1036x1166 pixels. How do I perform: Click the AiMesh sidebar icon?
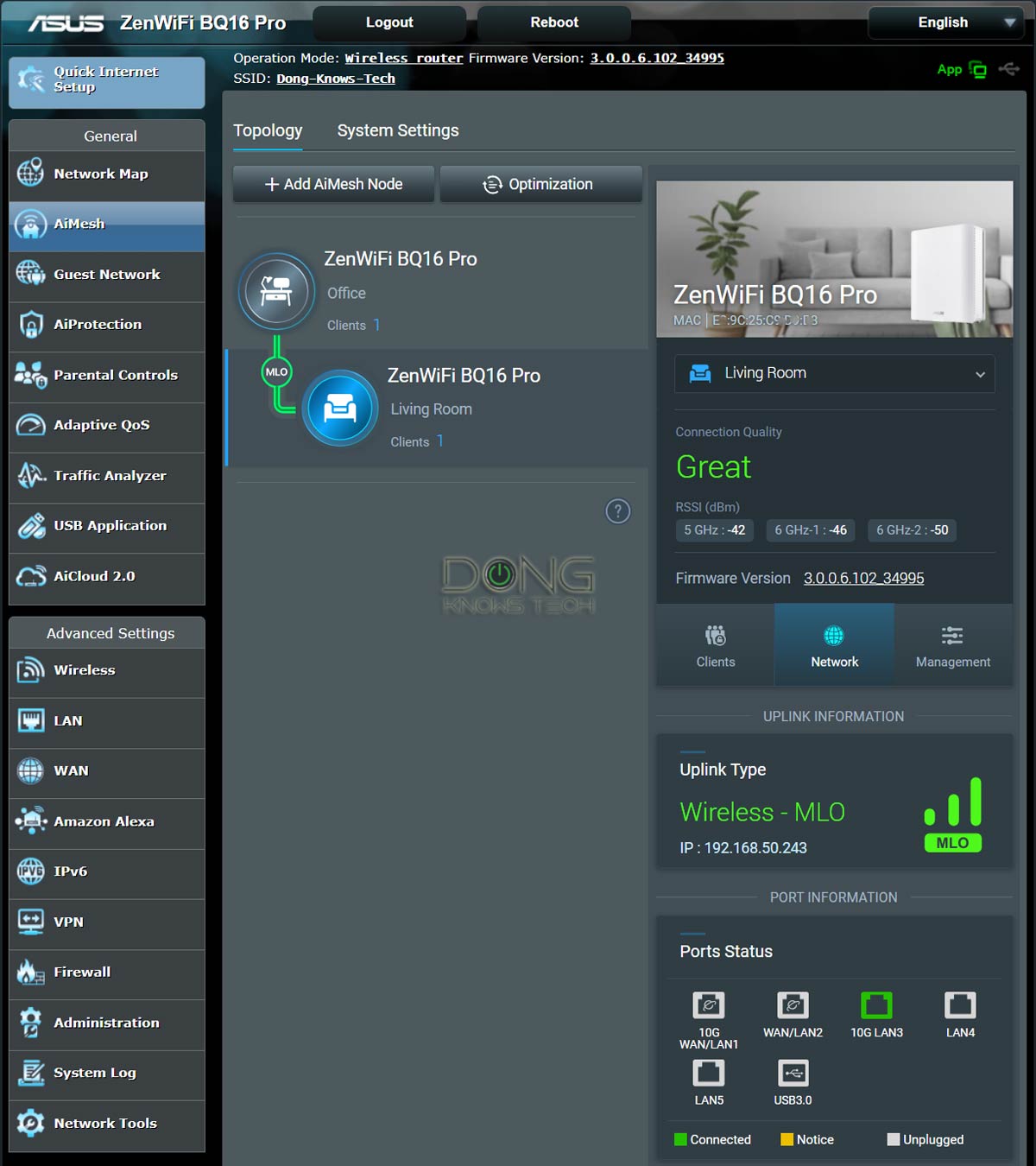coord(30,224)
